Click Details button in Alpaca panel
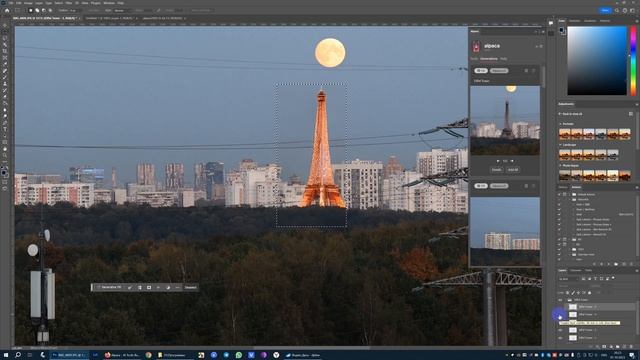 click(496, 170)
